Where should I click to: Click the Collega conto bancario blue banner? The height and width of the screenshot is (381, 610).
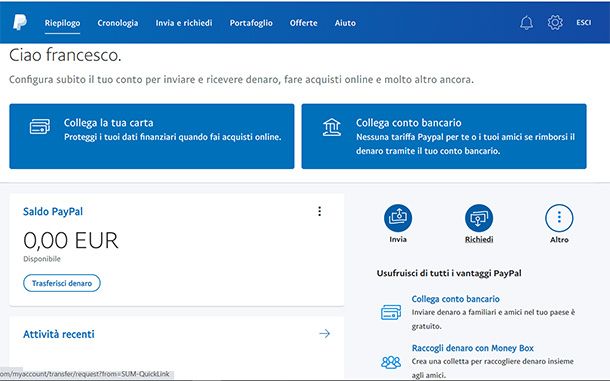pos(444,136)
